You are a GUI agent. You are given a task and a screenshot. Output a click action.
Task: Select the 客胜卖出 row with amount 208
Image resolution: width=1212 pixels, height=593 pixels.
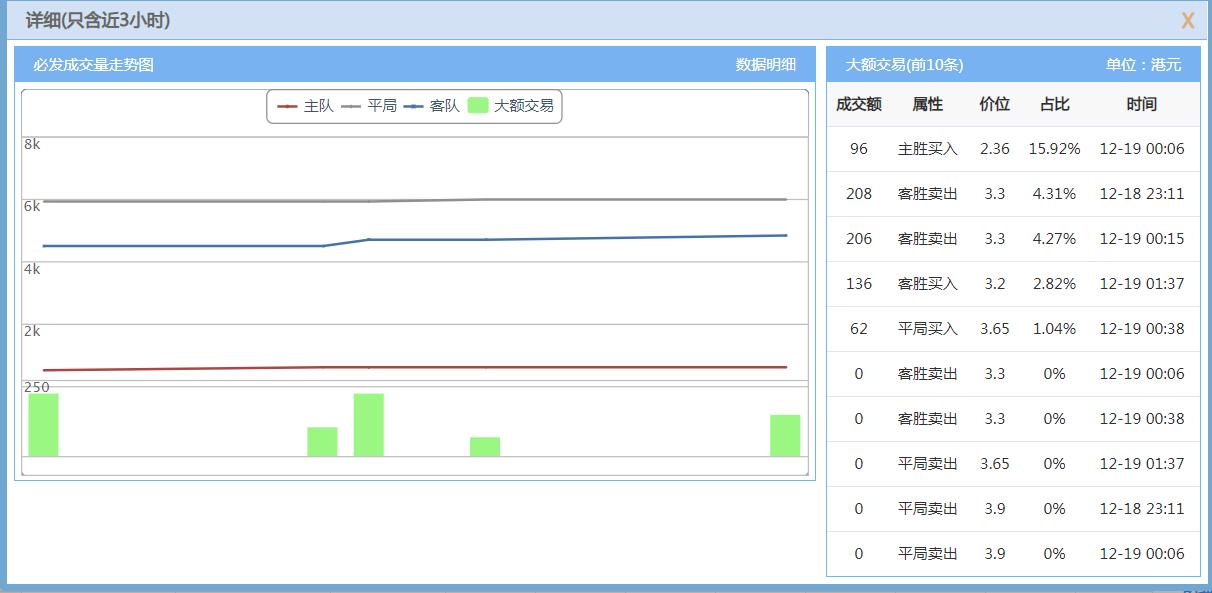[1011, 193]
